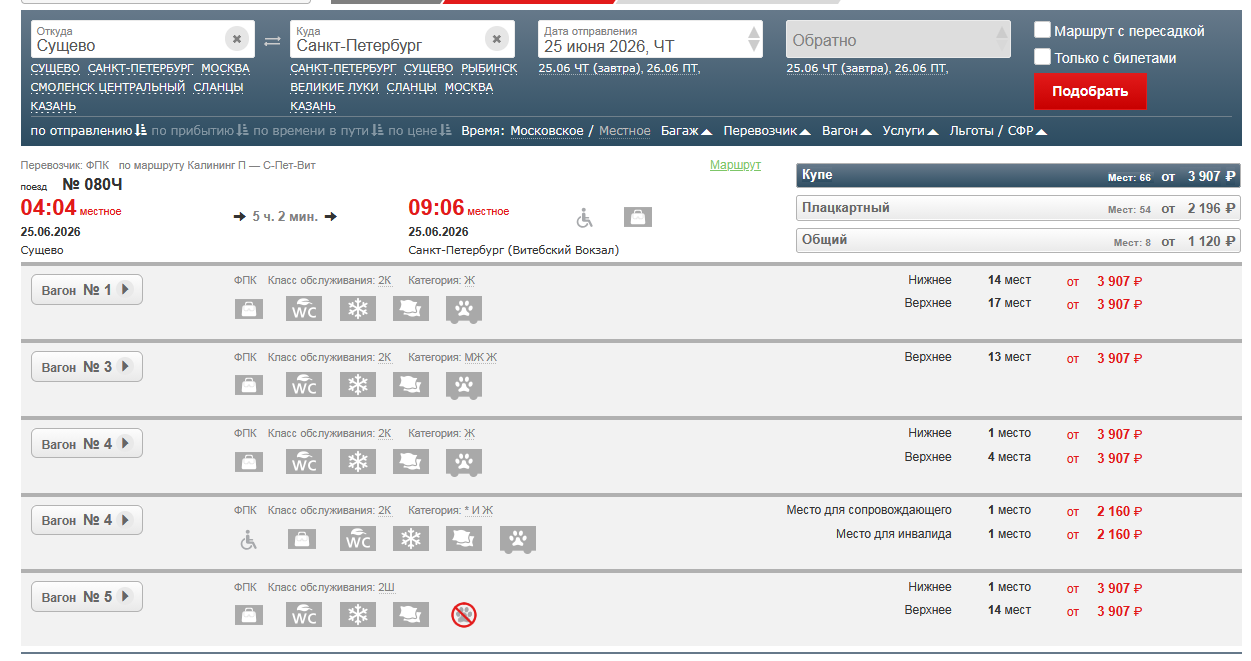
Task: Select the Общий car type tab
Action: click(x=1018, y=241)
